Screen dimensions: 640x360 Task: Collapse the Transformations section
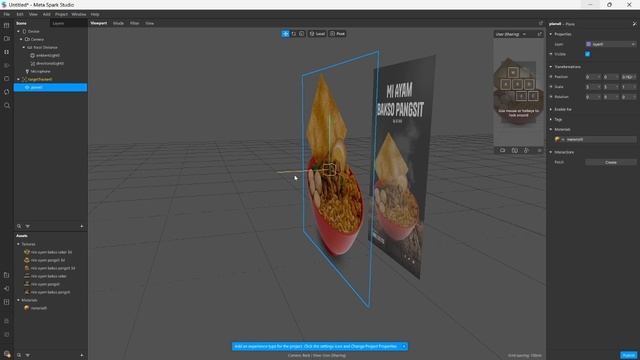(551, 67)
